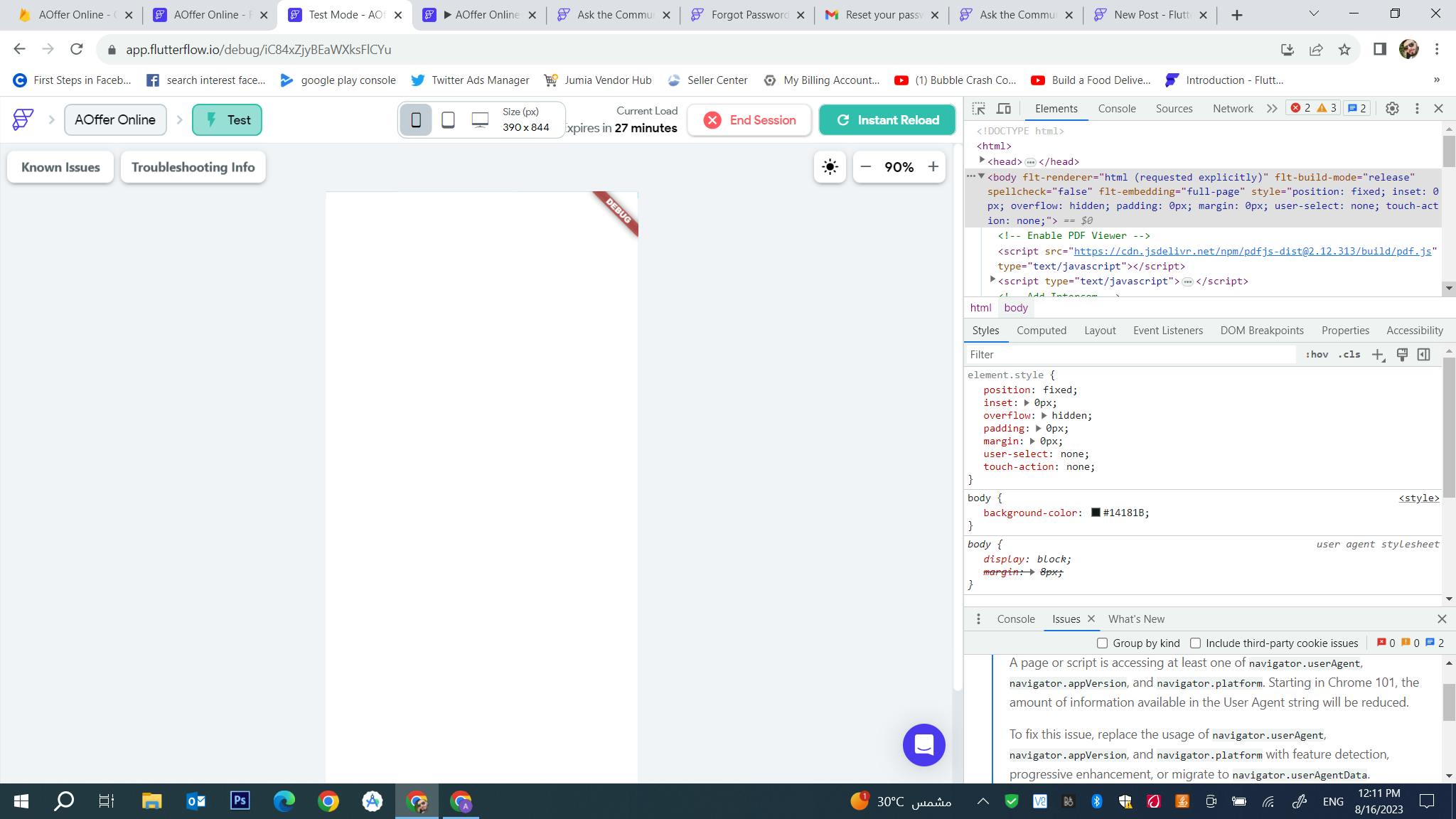Open a new browser tab

click(x=1237, y=15)
